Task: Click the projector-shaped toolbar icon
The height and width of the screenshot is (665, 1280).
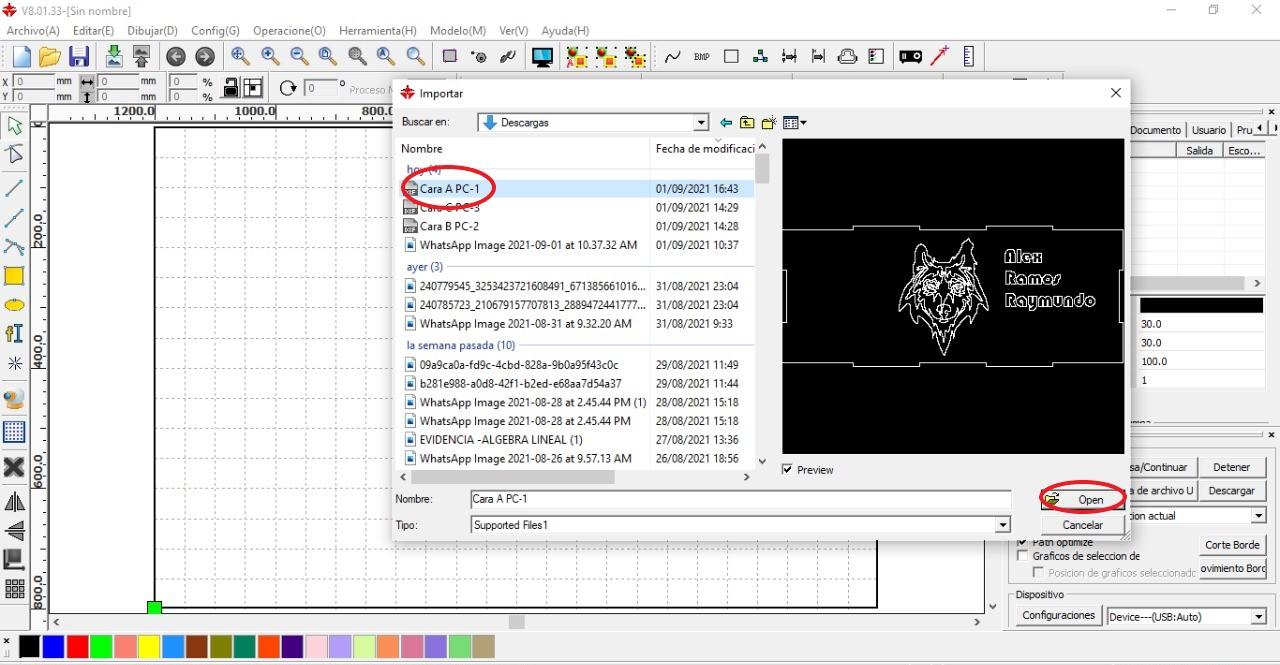Action: pos(910,57)
